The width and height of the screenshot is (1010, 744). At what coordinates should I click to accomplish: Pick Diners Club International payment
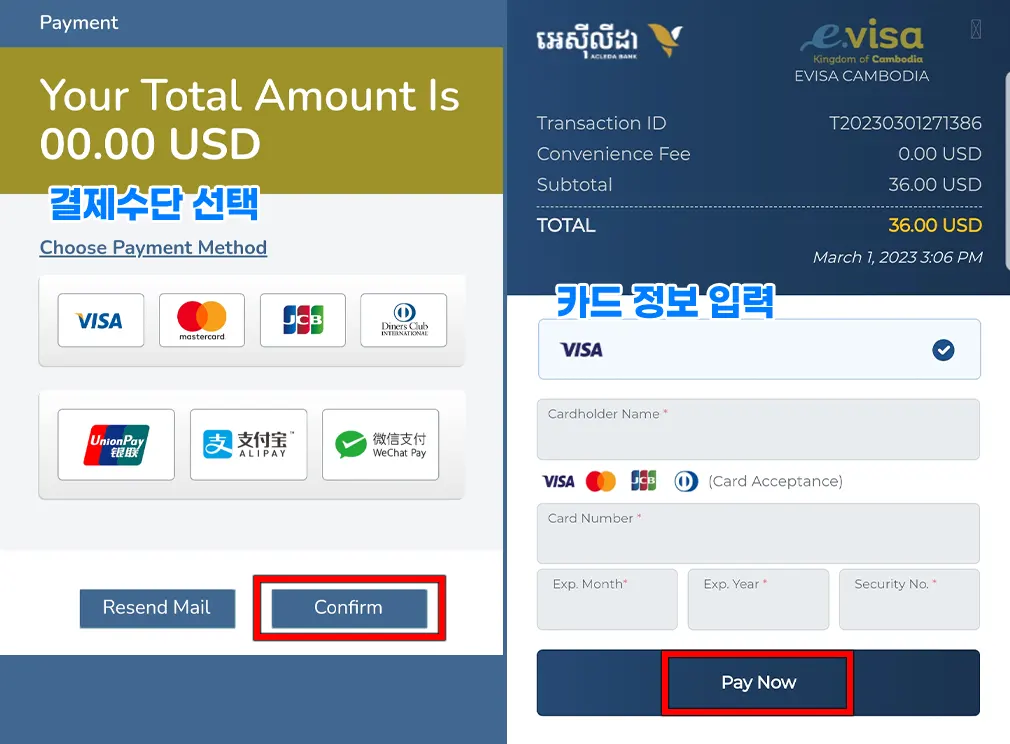pyautogui.click(x=404, y=320)
